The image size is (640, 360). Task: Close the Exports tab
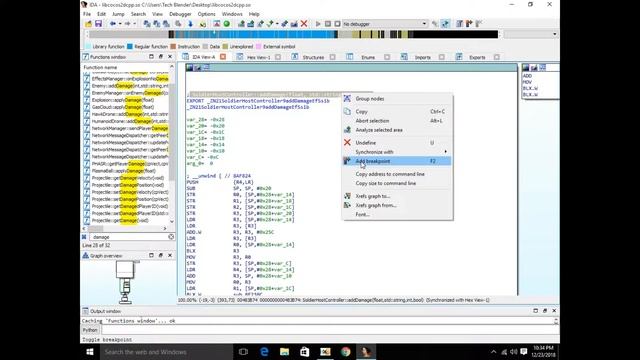497,57
